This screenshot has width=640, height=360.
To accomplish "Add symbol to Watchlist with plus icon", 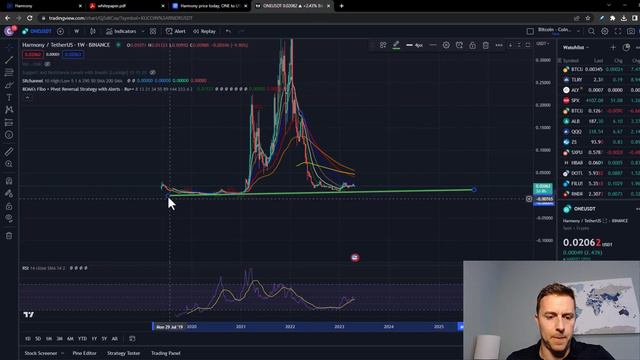I will [613, 47].
